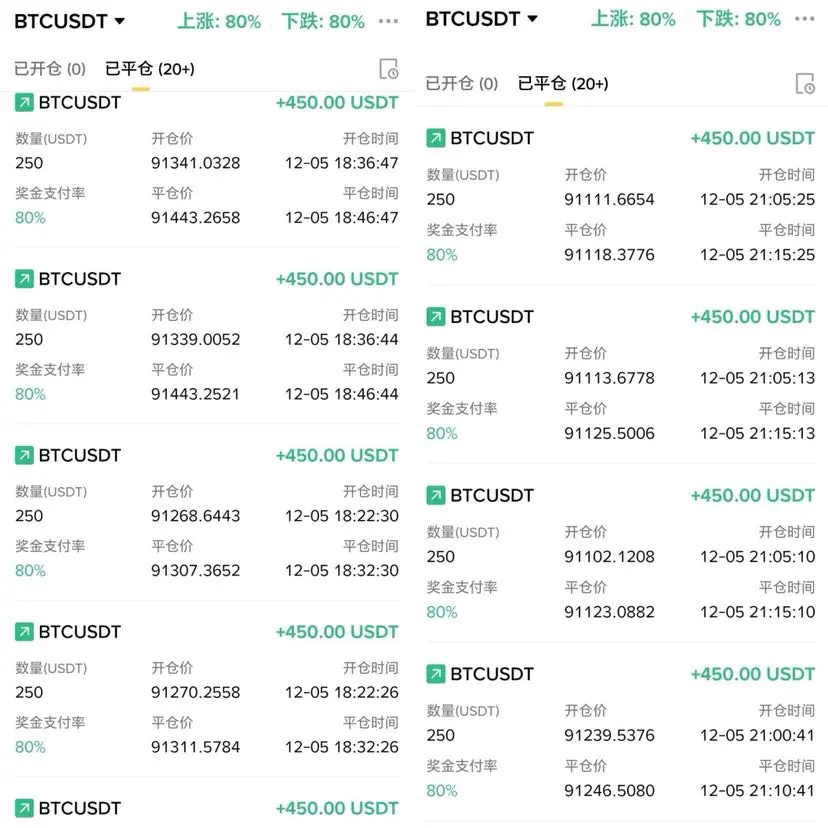Open the BTCUSDT pair dropdown in left panel
The width and height of the screenshot is (828, 828).
pyautogui.click(x=70, y=21)
